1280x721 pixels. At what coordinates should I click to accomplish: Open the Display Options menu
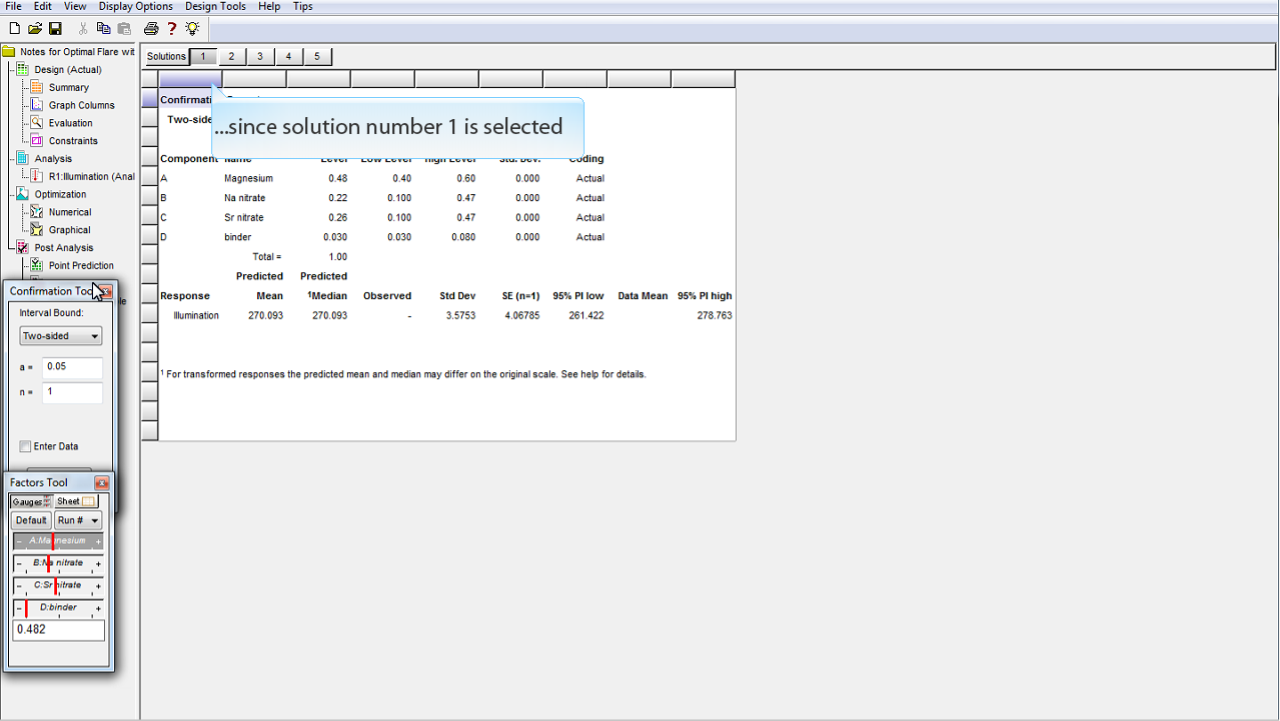click(x=136, y=6)
